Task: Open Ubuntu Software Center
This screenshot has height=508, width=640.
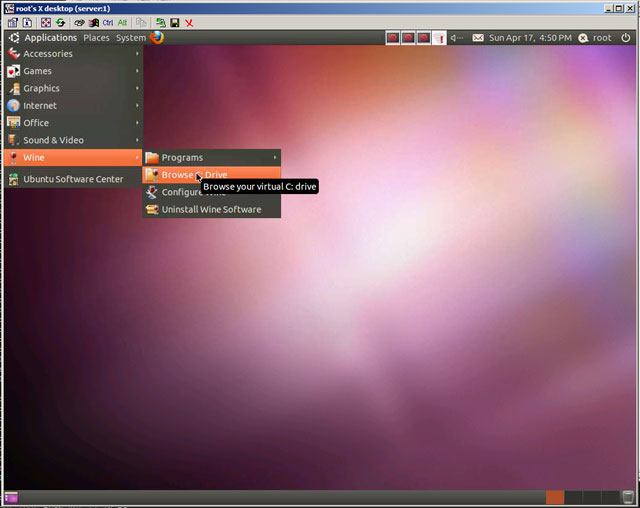Action: [x=73, y=179]
